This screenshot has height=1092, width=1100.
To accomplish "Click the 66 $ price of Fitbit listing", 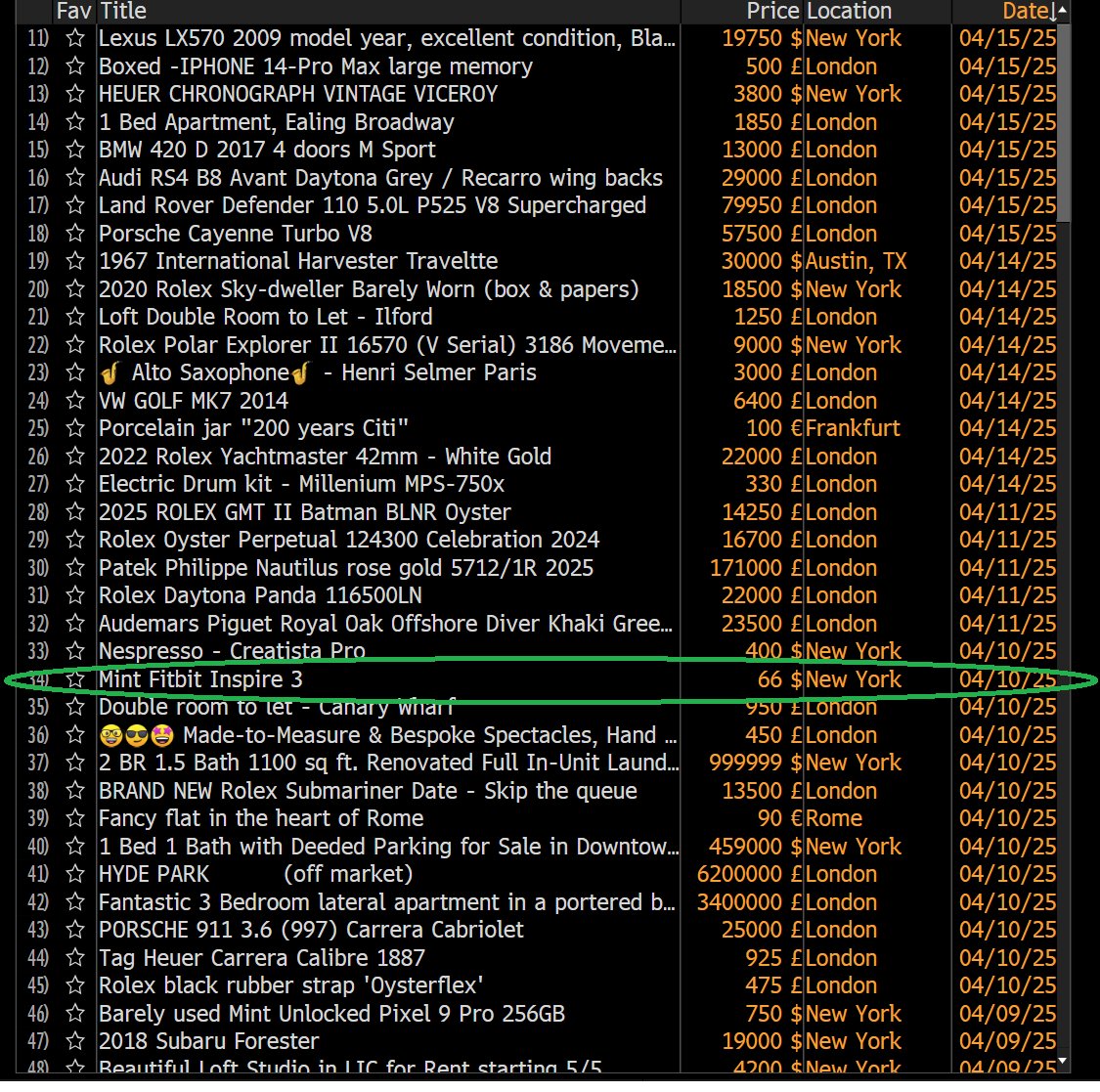I will [779, 678].
